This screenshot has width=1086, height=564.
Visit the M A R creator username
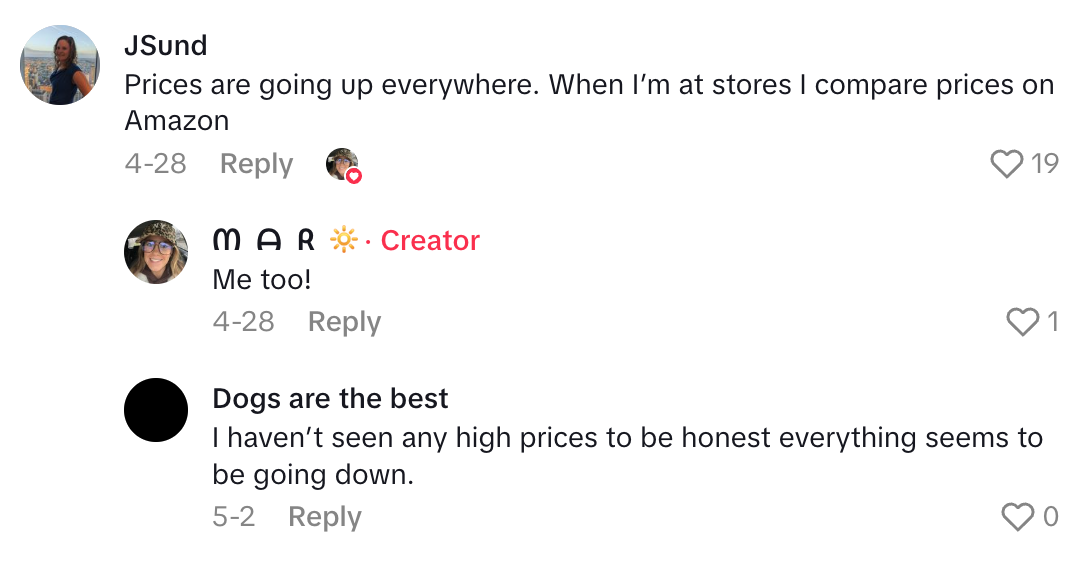(x=264, y=241)
